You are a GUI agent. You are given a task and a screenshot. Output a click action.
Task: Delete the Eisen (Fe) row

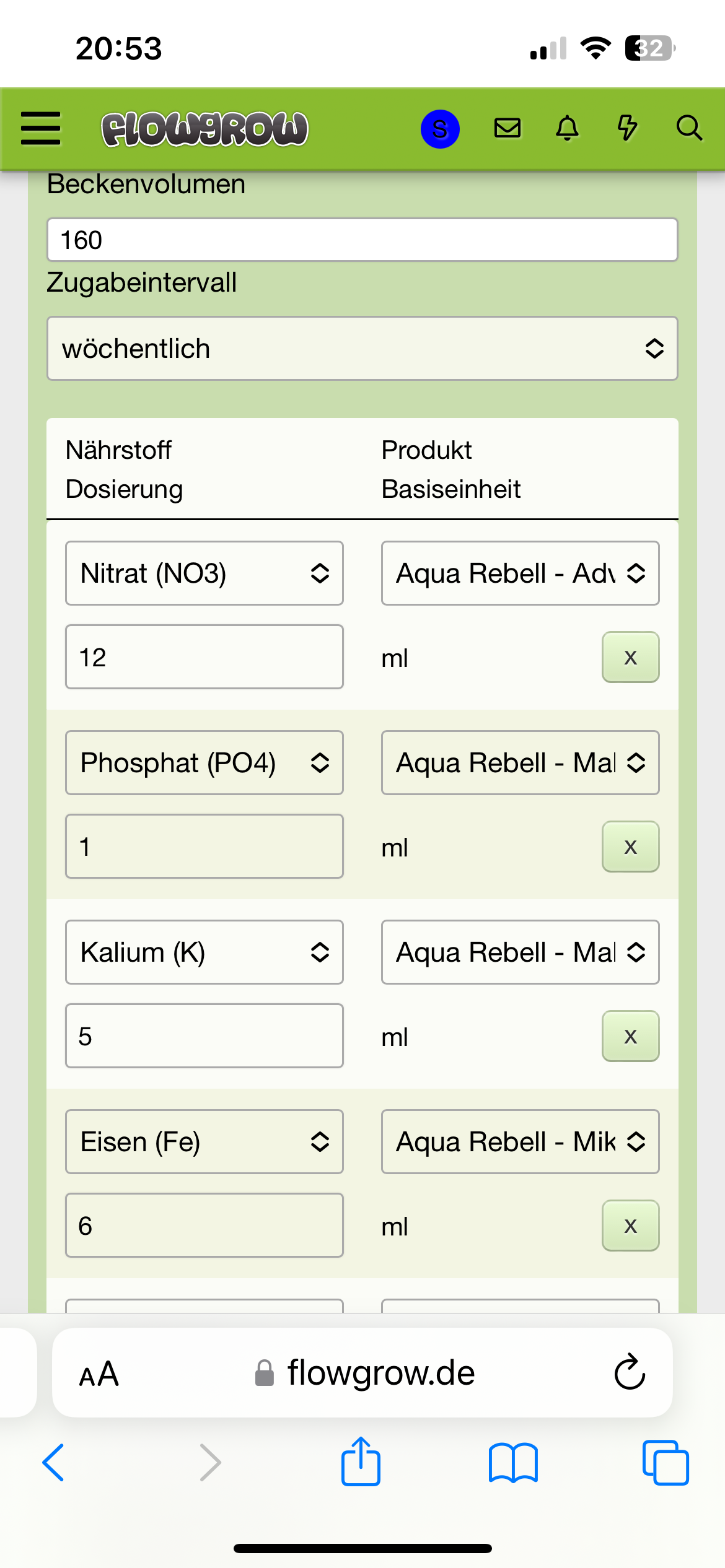[630, 1226]
